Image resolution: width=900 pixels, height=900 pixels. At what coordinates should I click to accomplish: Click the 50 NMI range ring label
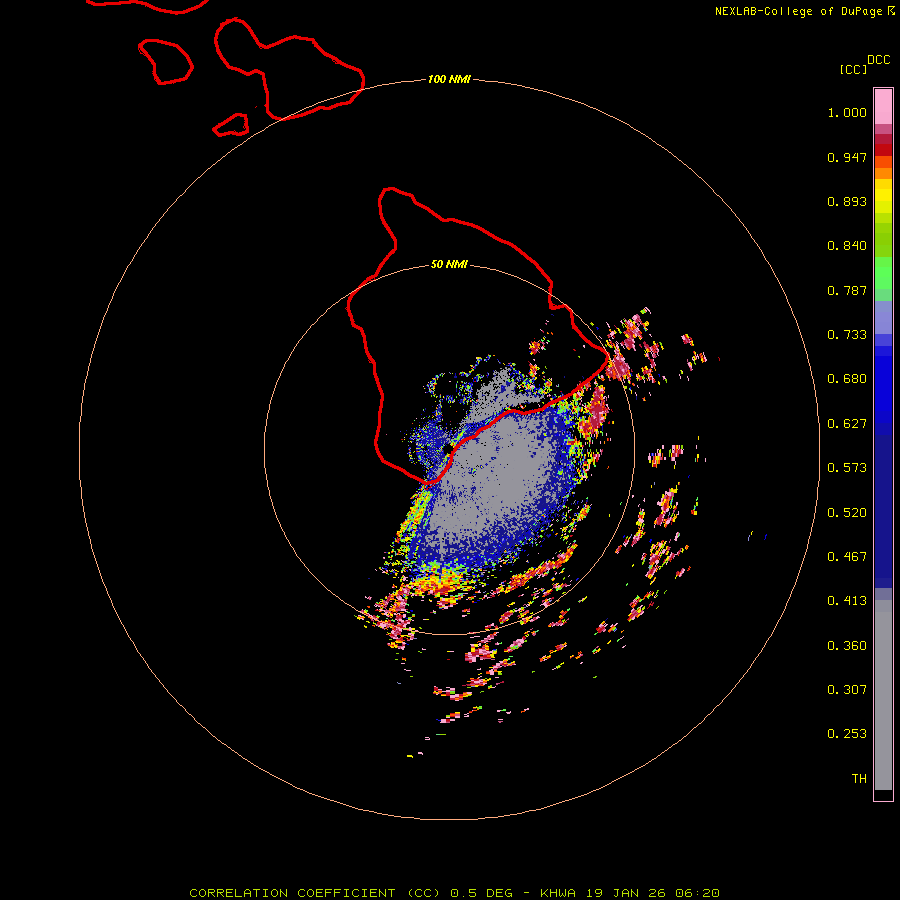pos(449,264)
